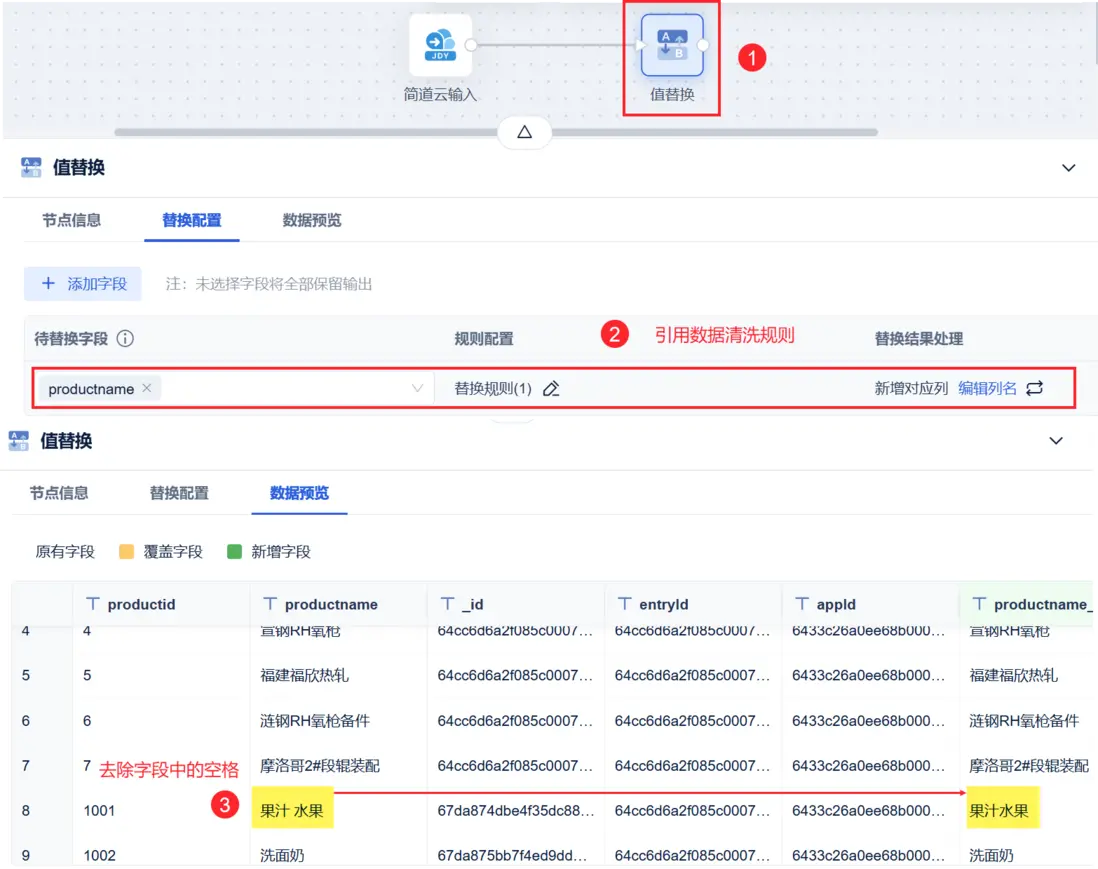The height and width of the screenshot is (869, 1098).
Task: Select the _id cell starting 67da875bb7f4ed9dd
Action: [513, 855]
